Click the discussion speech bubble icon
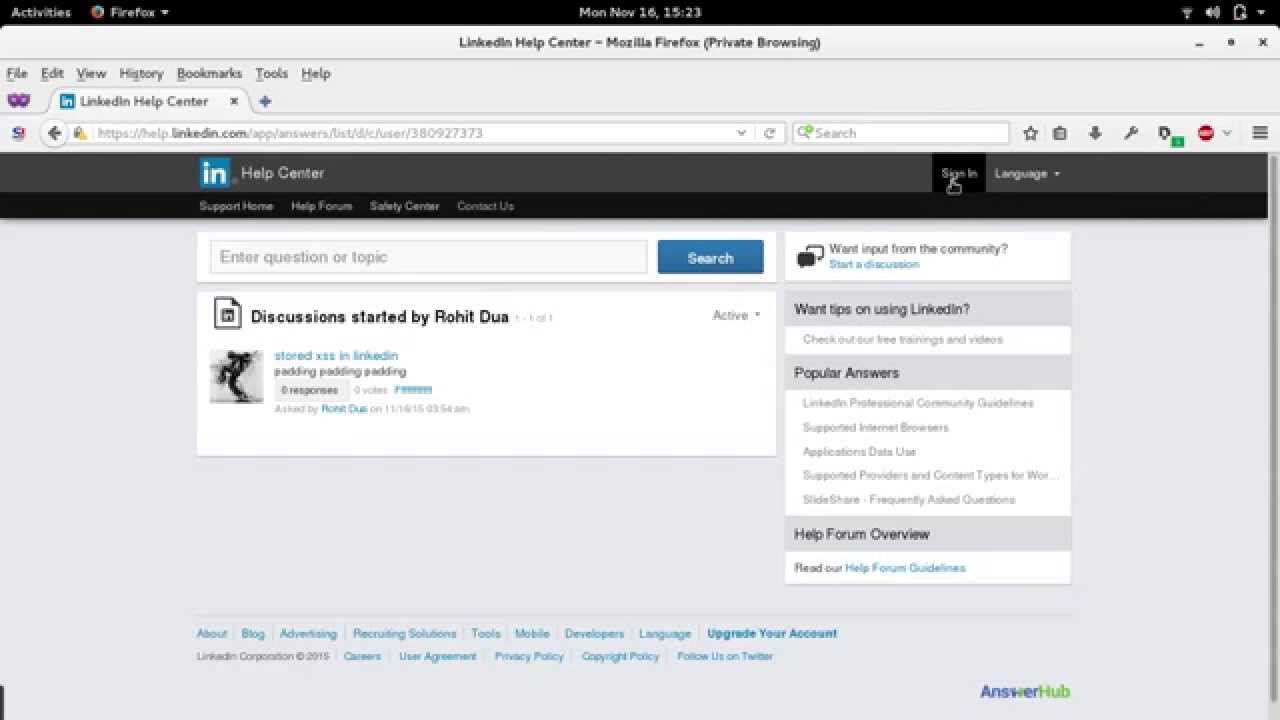Viewport: 1280px width, 720px height. point(810,257)
